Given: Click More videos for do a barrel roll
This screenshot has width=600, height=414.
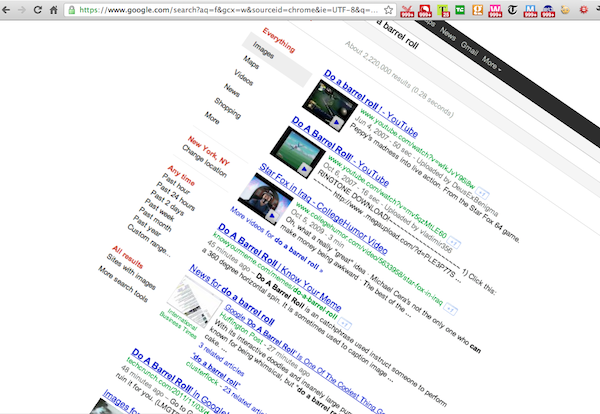Looking at the screenshot, I should [276, 240].
